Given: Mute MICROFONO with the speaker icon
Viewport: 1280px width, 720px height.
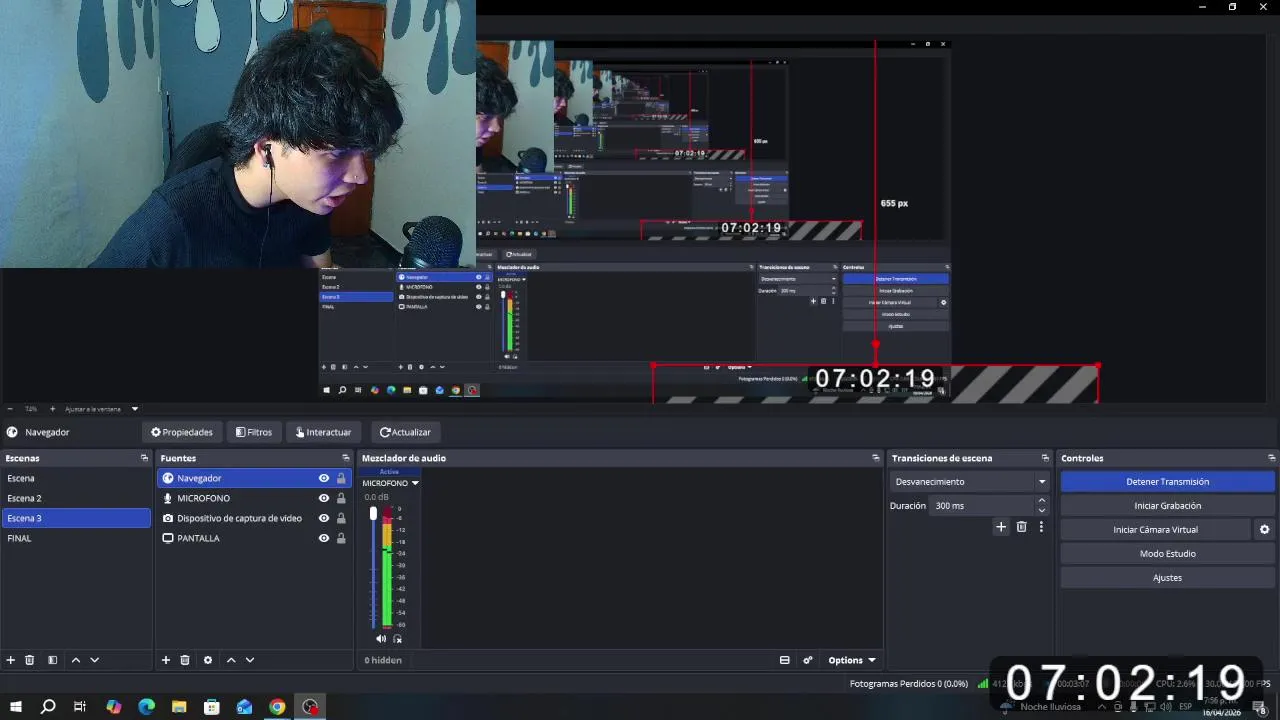Looking at the screenshot, I should tap(381, 639).
